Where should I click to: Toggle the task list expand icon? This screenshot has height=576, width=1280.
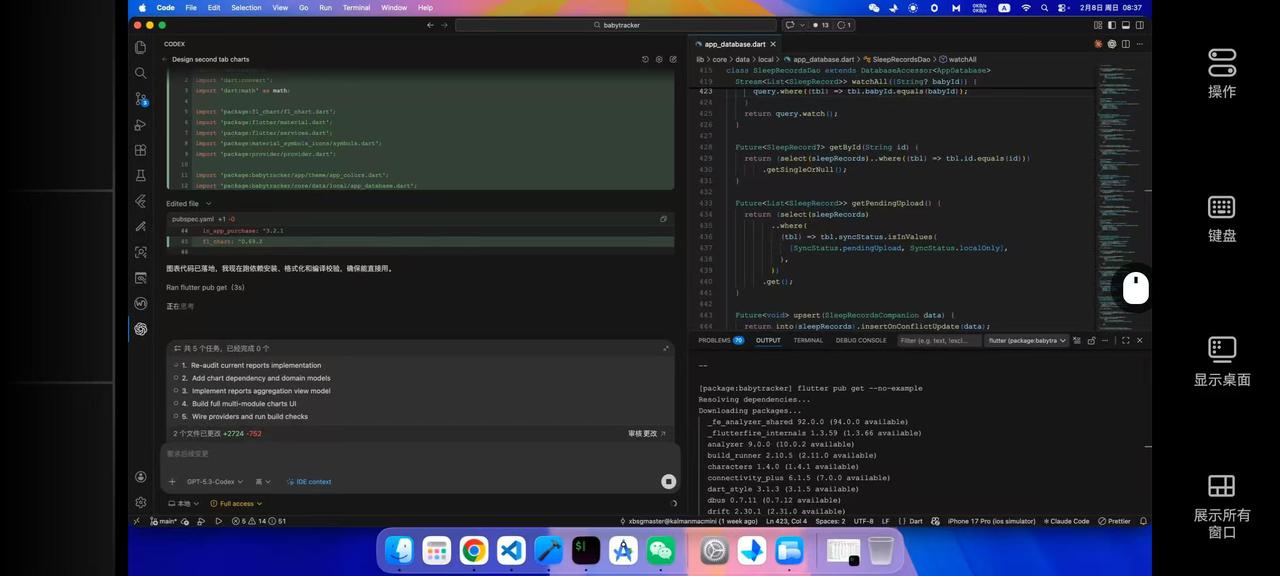tap(666, 348)
